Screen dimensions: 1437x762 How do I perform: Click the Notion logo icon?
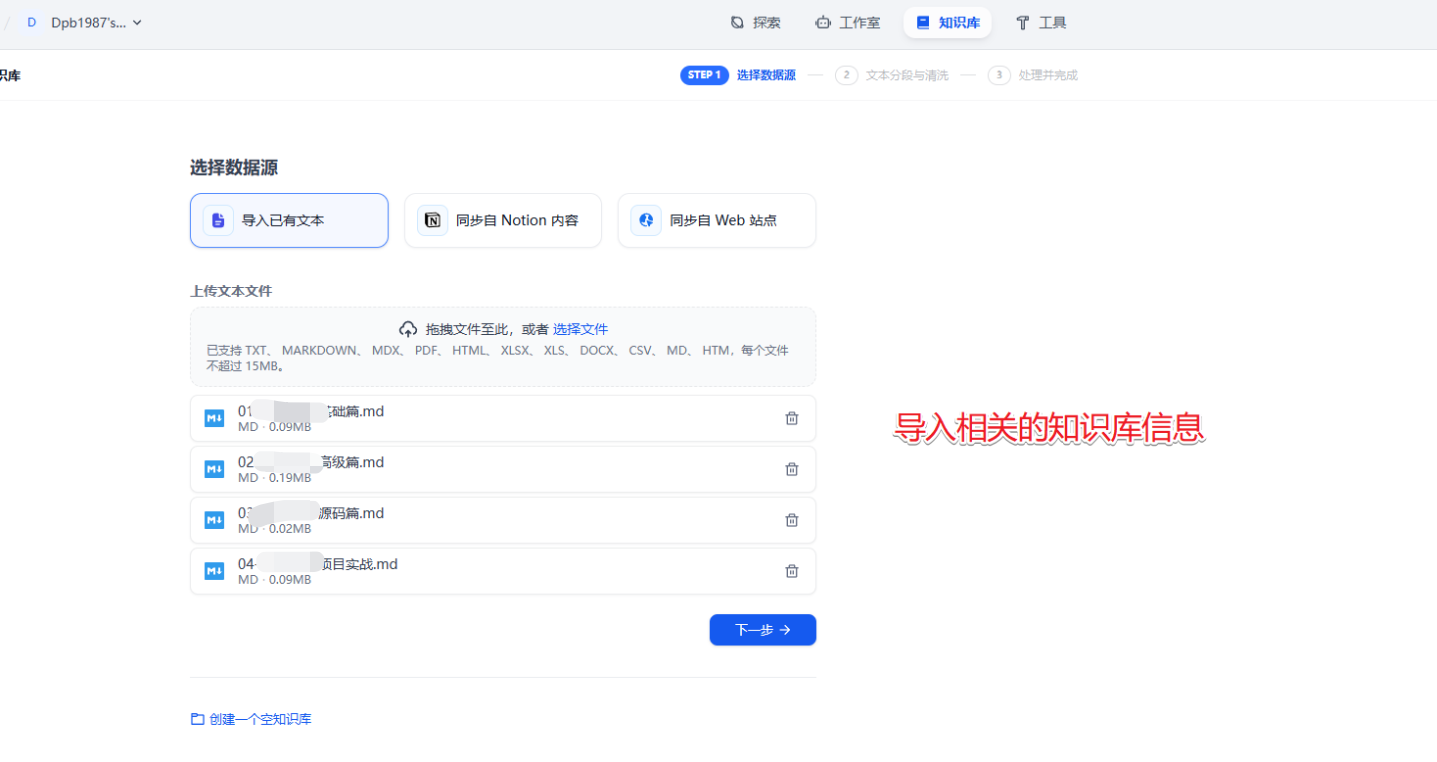(432, 220)
